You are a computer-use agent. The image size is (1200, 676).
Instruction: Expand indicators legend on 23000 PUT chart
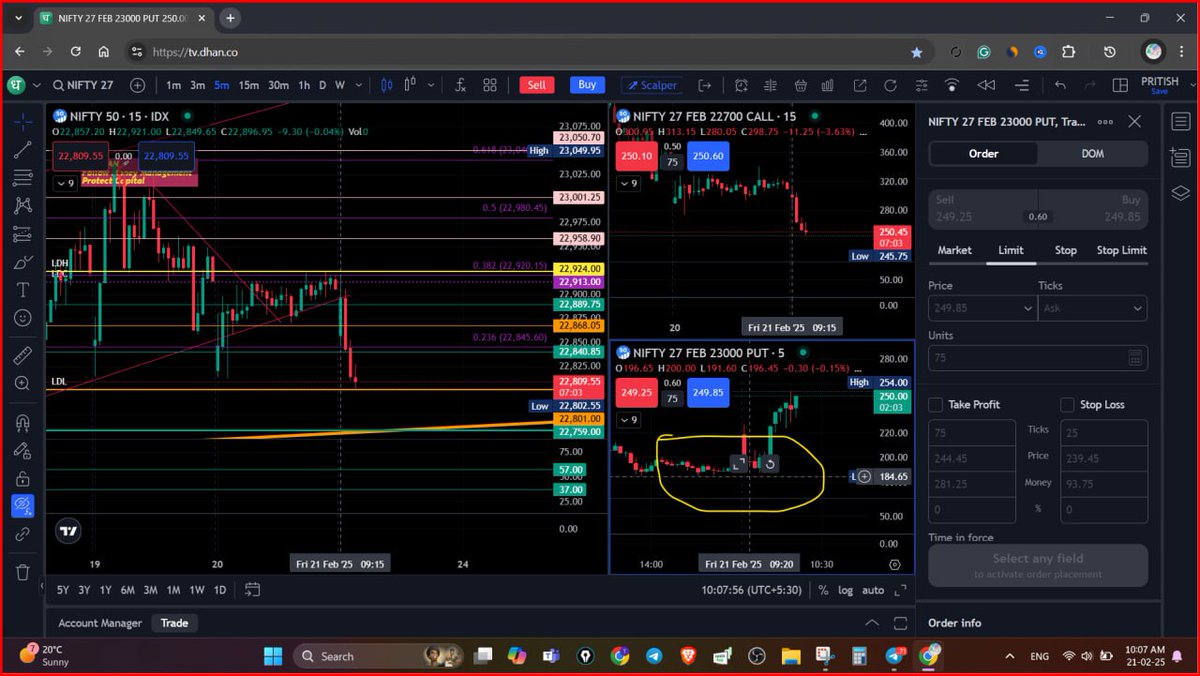coord(628,420)
